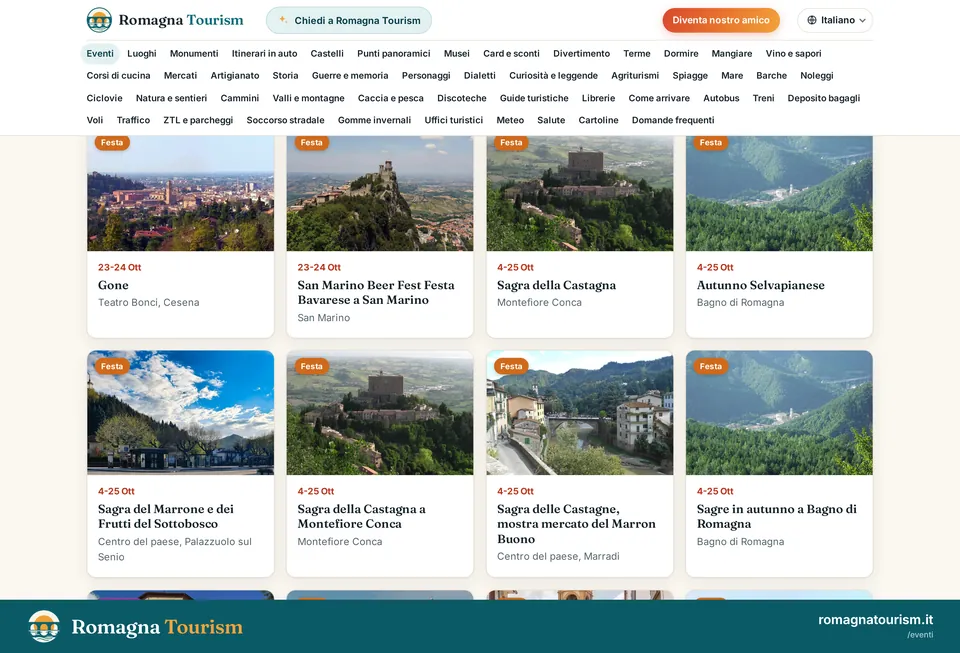Click Festa badge on Autunno Selvapianese card
This screenshot has width=960, height=653.
point(710,143)
